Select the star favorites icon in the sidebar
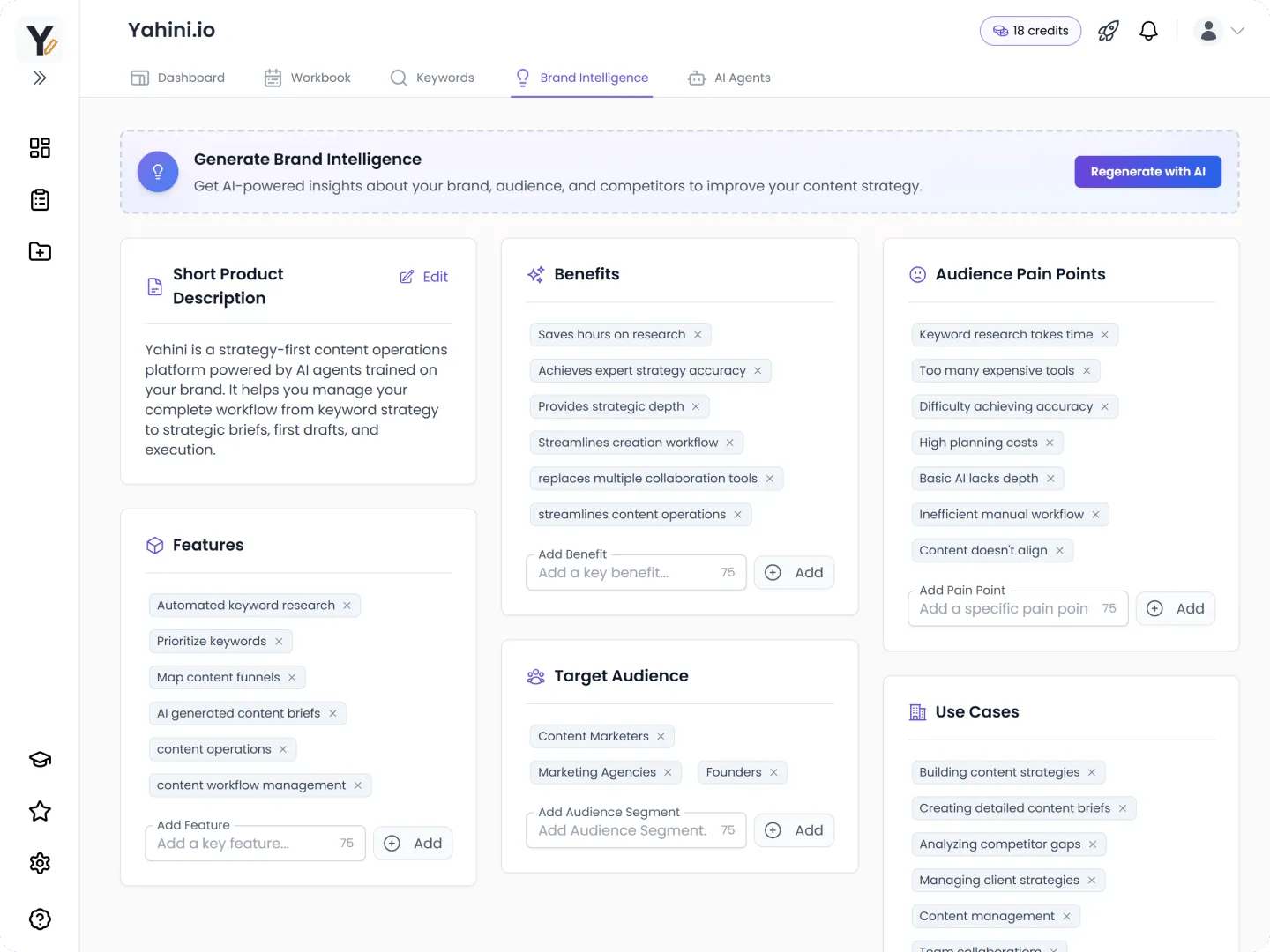 pyautogui.click(x=39, y=811)
